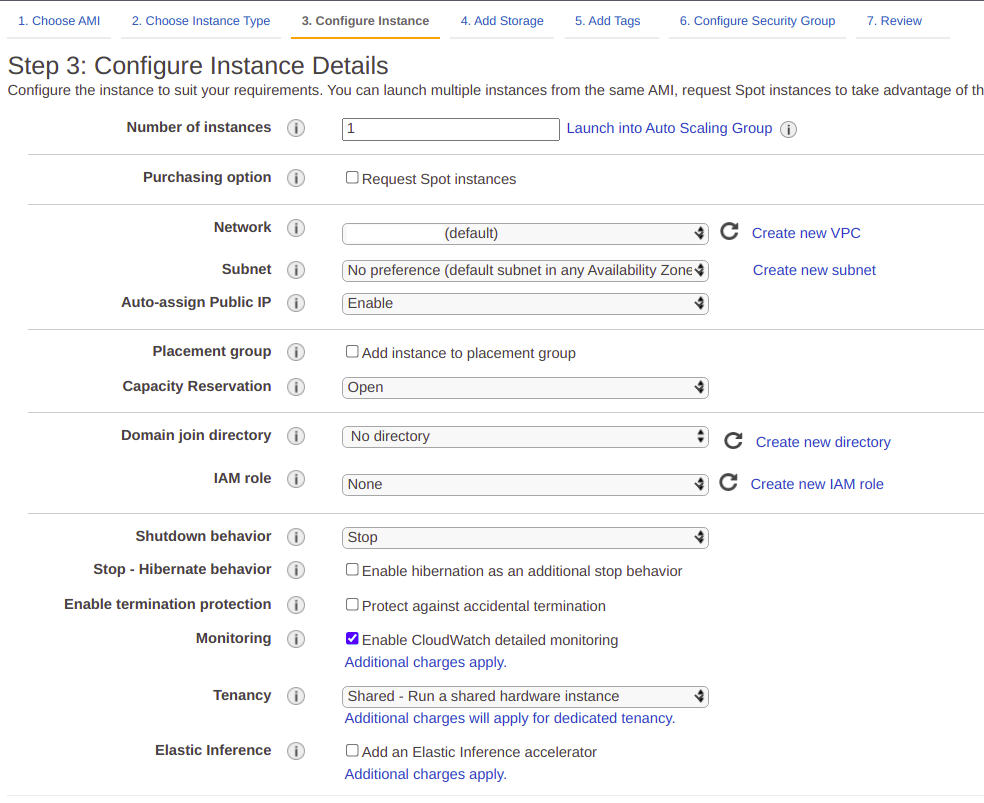Uncheck Enable CloudWatch detailed monitoring
Image resolution: width=984 pixels, height=803 pixels.
click(x=352, y=639)
